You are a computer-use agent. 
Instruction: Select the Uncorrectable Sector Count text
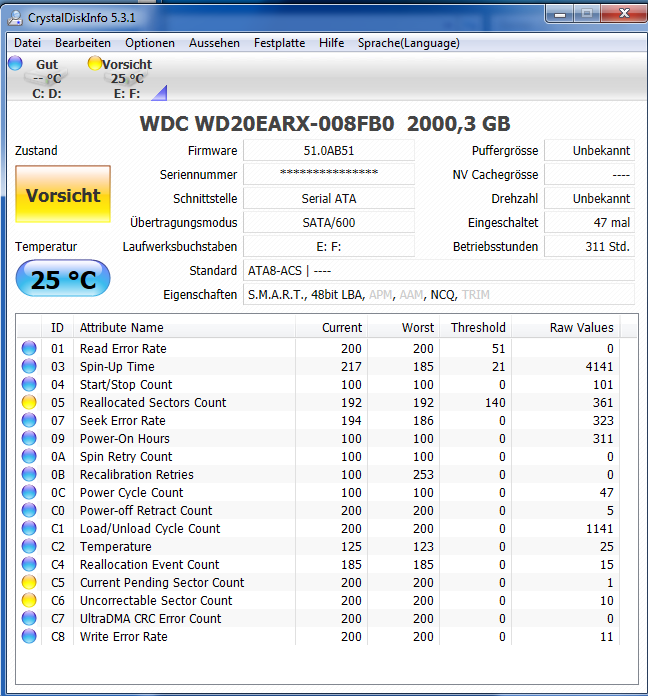coord(156,600)
